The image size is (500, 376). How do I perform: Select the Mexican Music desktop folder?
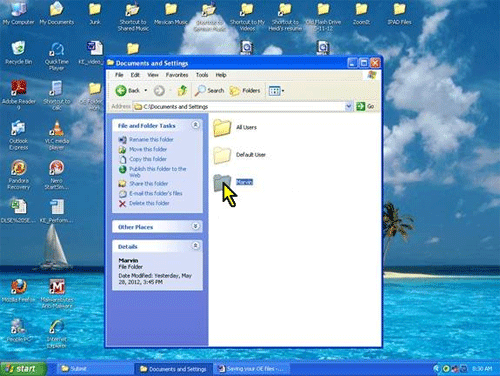(x=171, y=13)
